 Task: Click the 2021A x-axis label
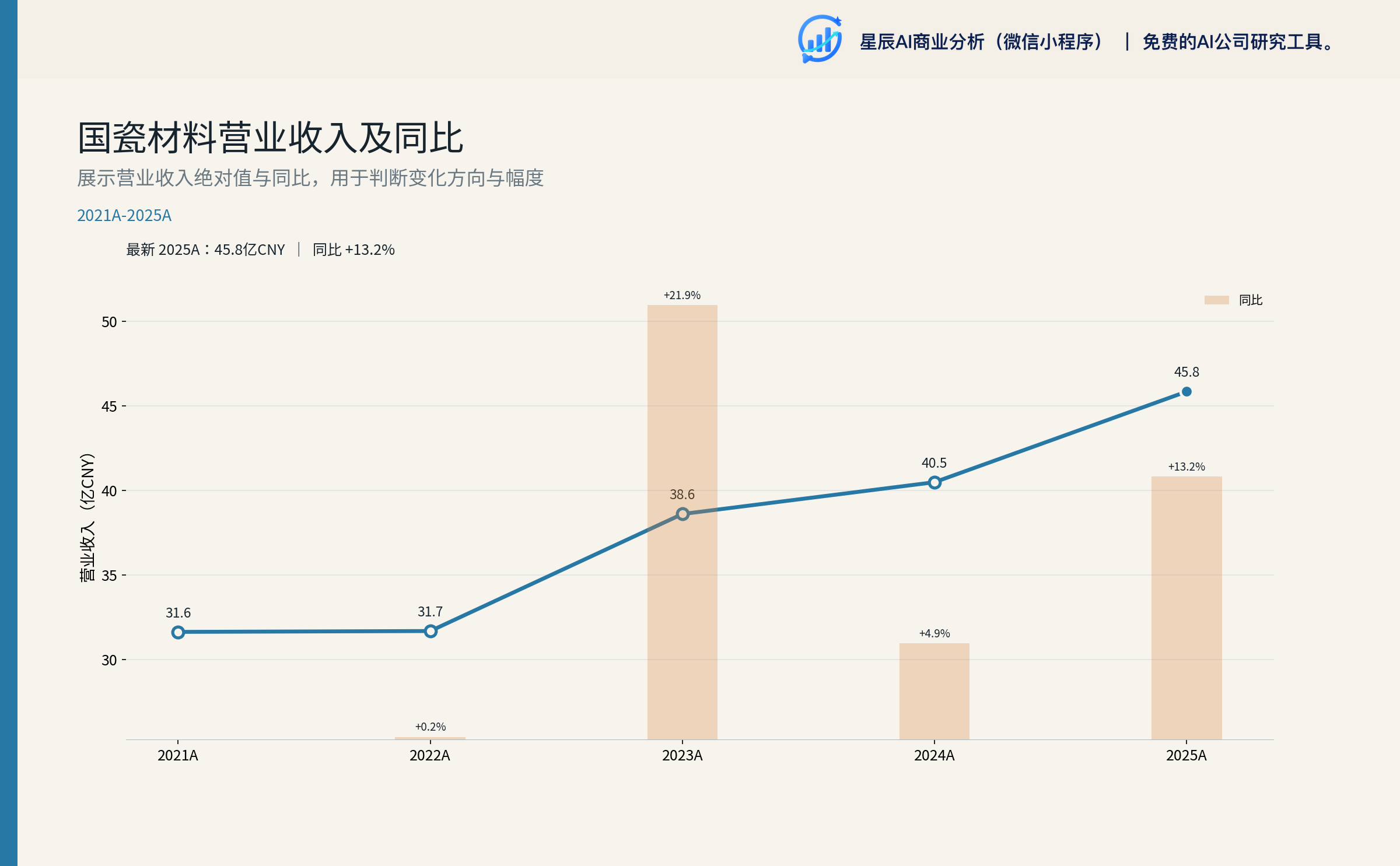tap(178, 756)
